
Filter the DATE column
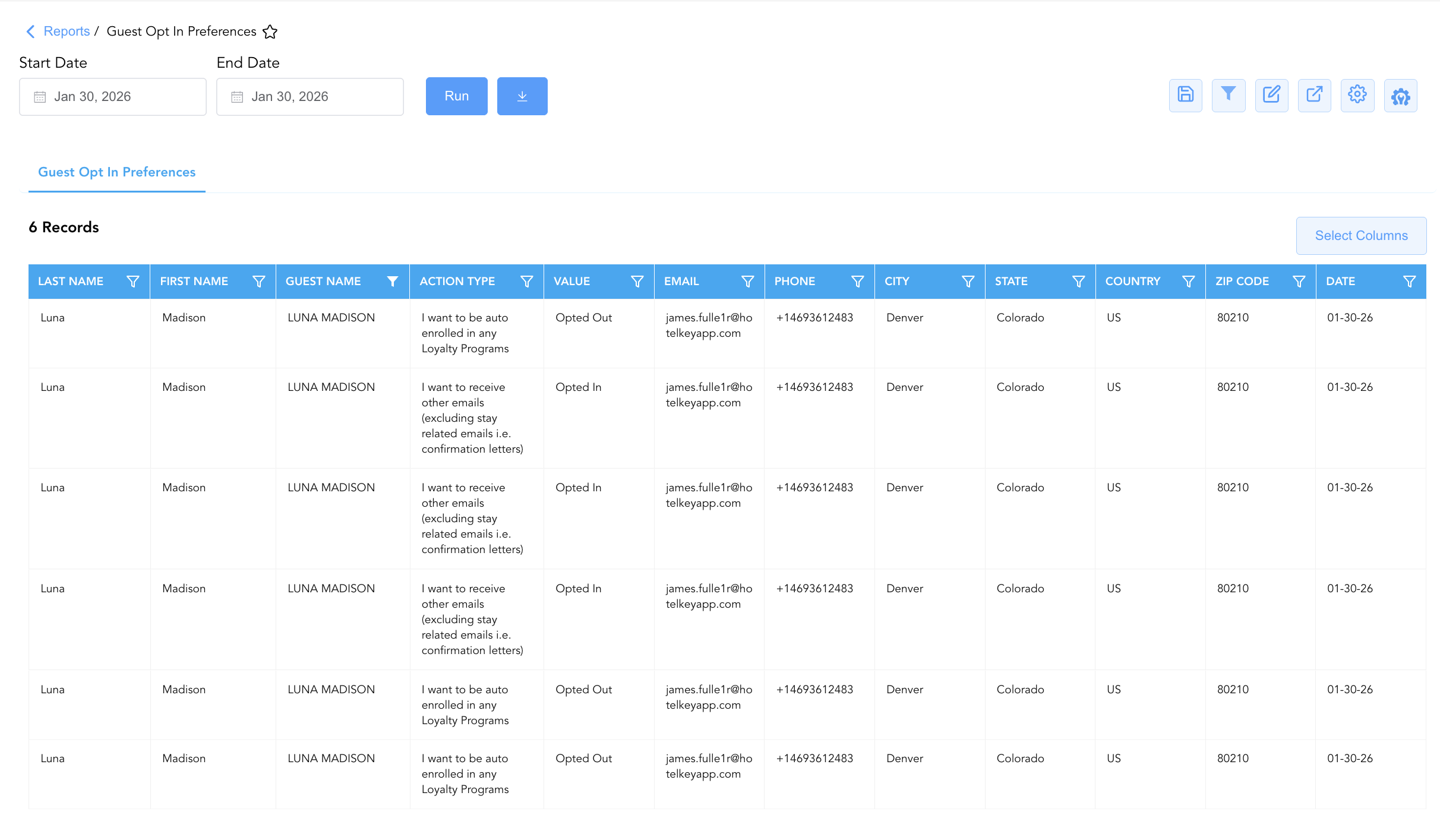click(1410, 282)
